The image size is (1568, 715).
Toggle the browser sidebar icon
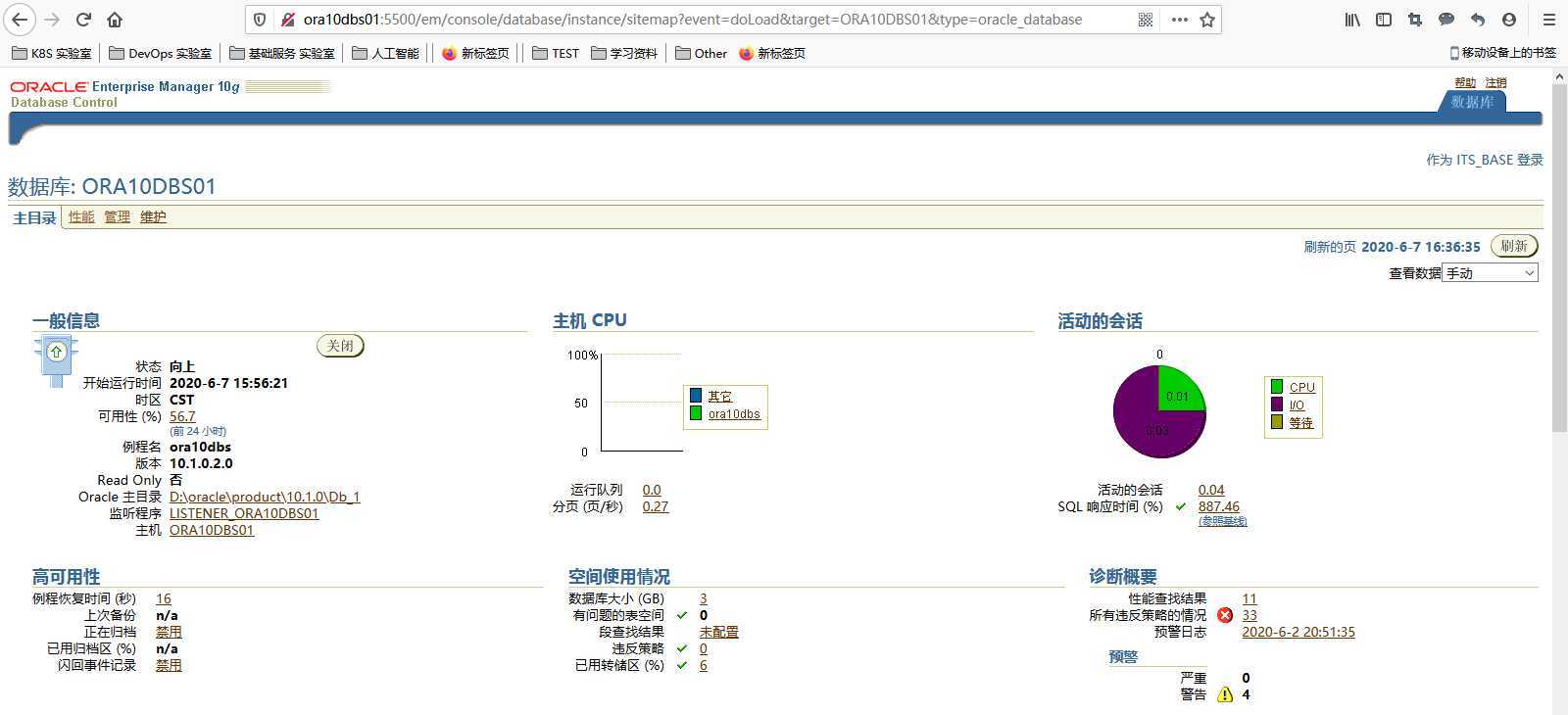pyautogui.click(x=1384, y=20)
